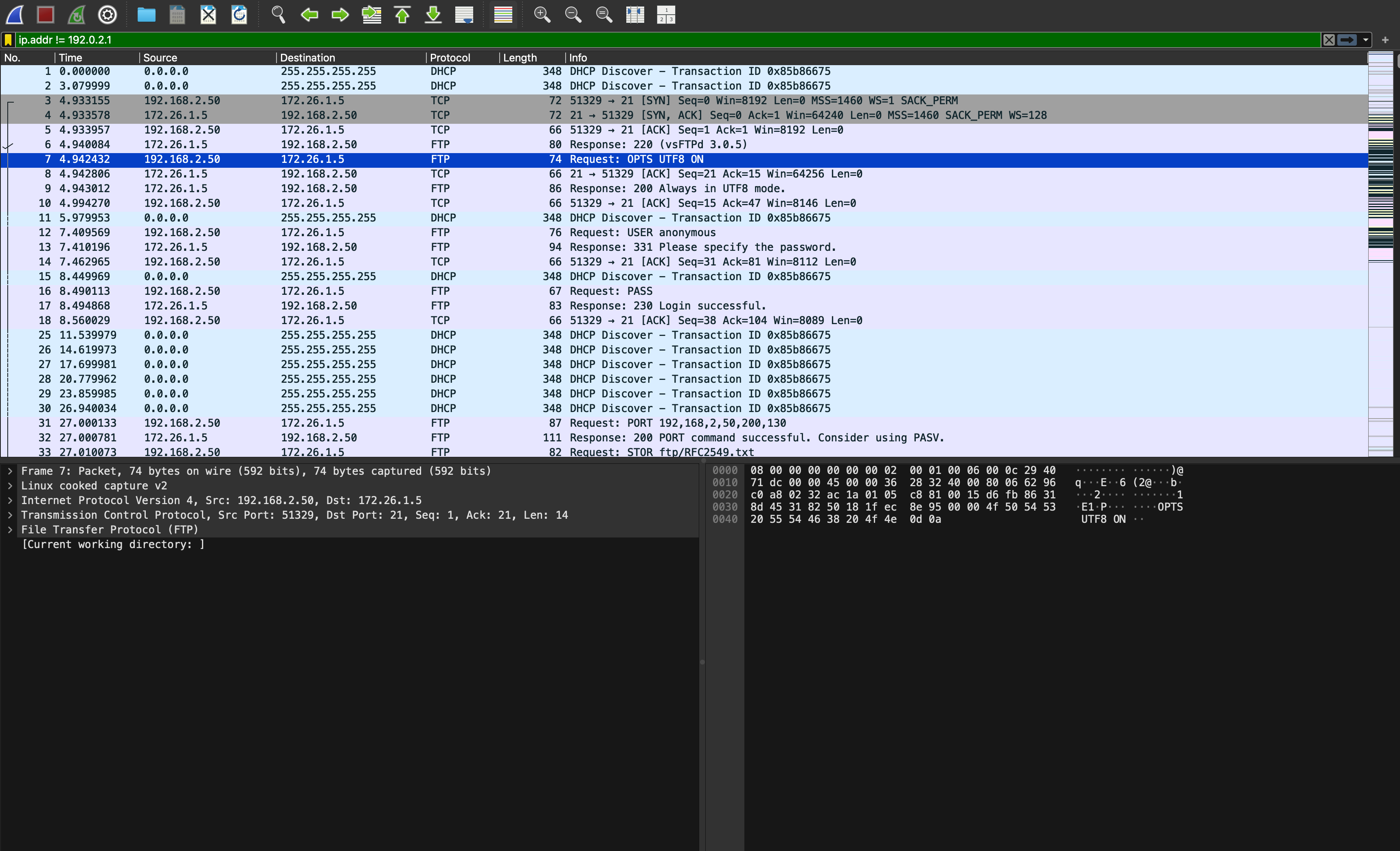Screen dimensions: 1400x851
Task: Open the layout reset icon
Action: click(x=666, y=15)
